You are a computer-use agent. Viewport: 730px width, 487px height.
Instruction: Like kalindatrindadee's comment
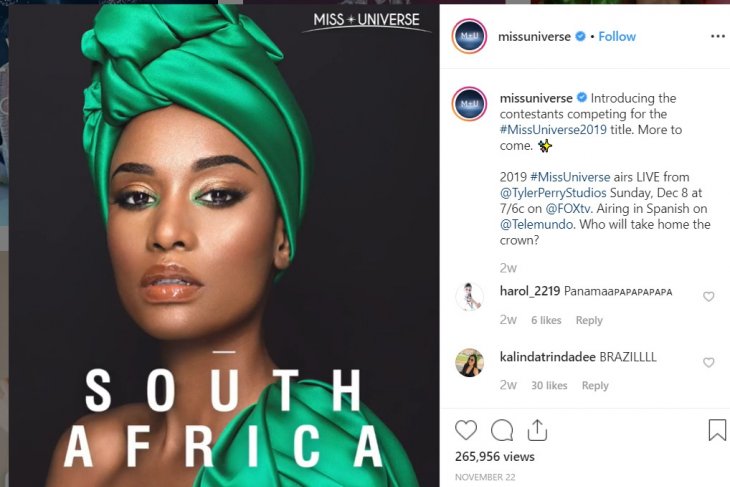pos(709,362)
